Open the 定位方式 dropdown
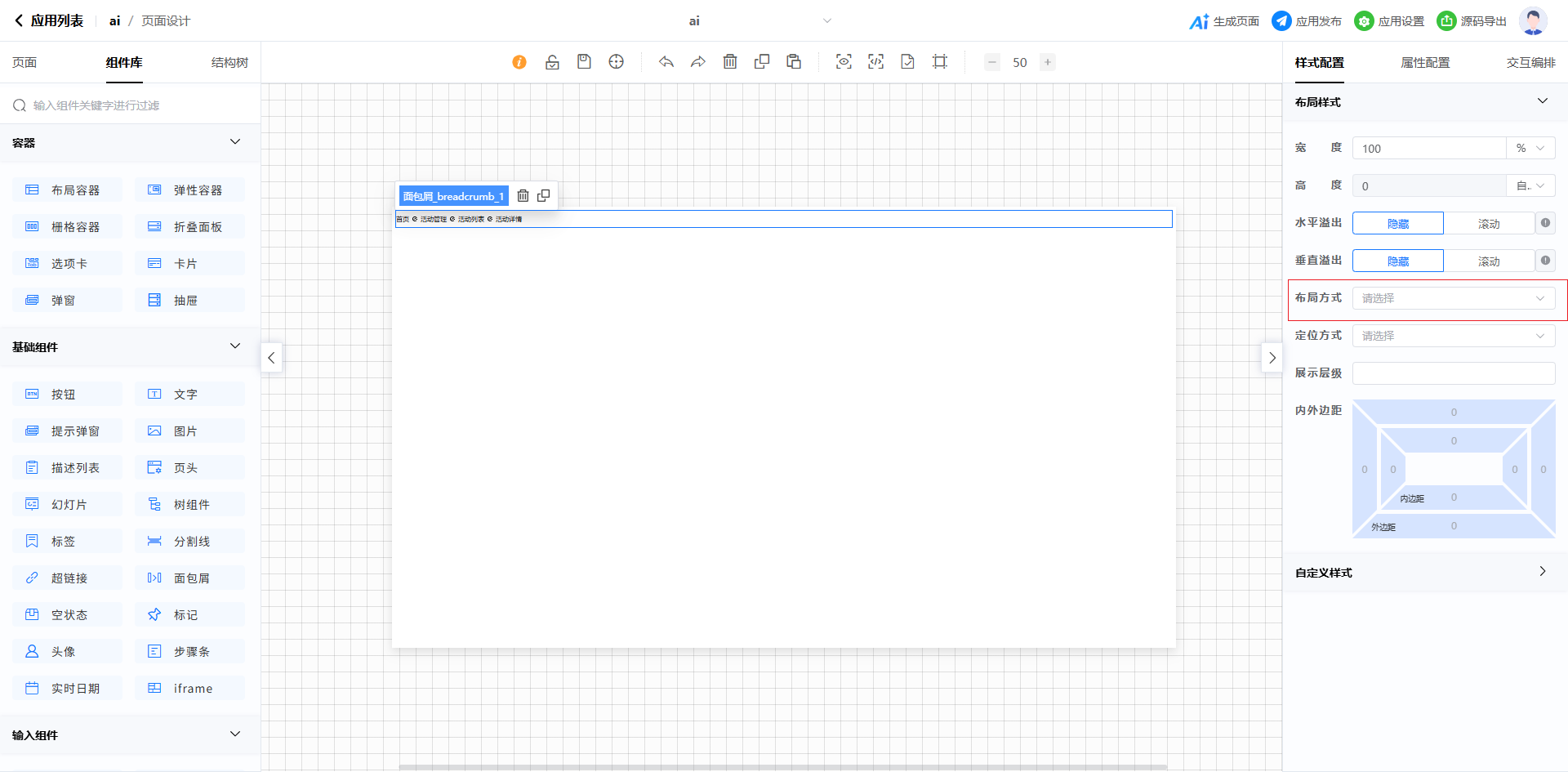The height and width of the screenshot is (772, 1568). tap(1453, 336)
